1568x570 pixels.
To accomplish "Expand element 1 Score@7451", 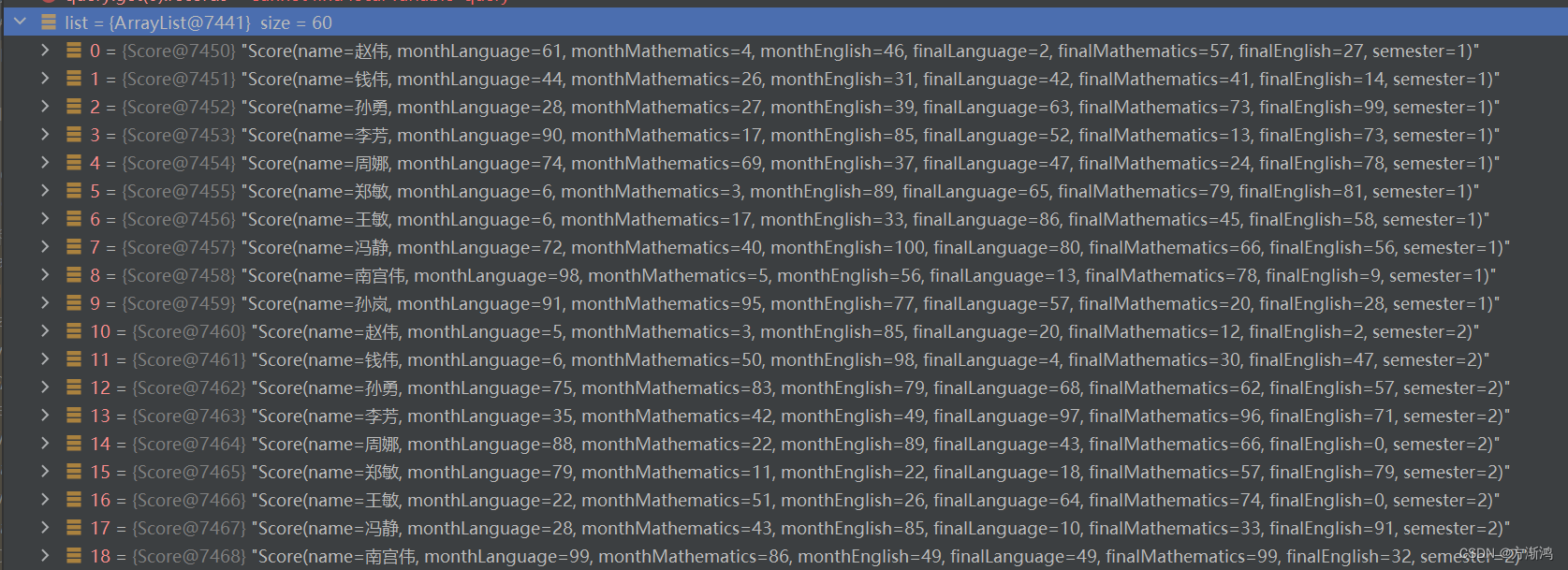I will (x=45, y=79).
